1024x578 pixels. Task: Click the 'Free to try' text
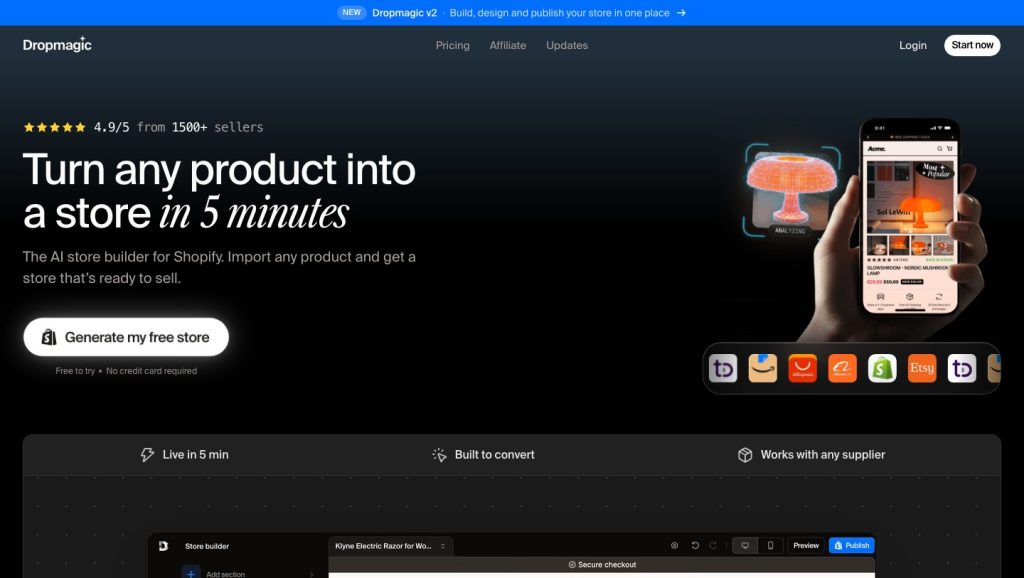(x=75, y=371)
